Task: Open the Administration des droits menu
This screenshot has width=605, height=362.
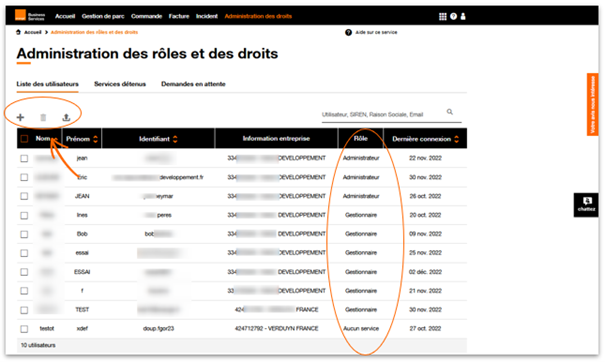Action: tap(258, 16)
